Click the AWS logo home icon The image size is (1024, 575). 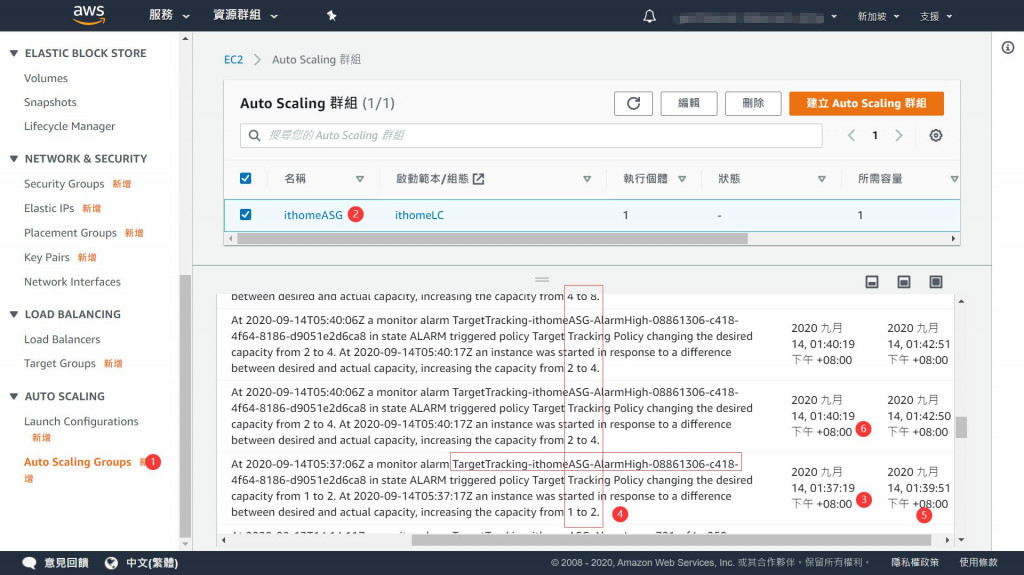(89, 15)
